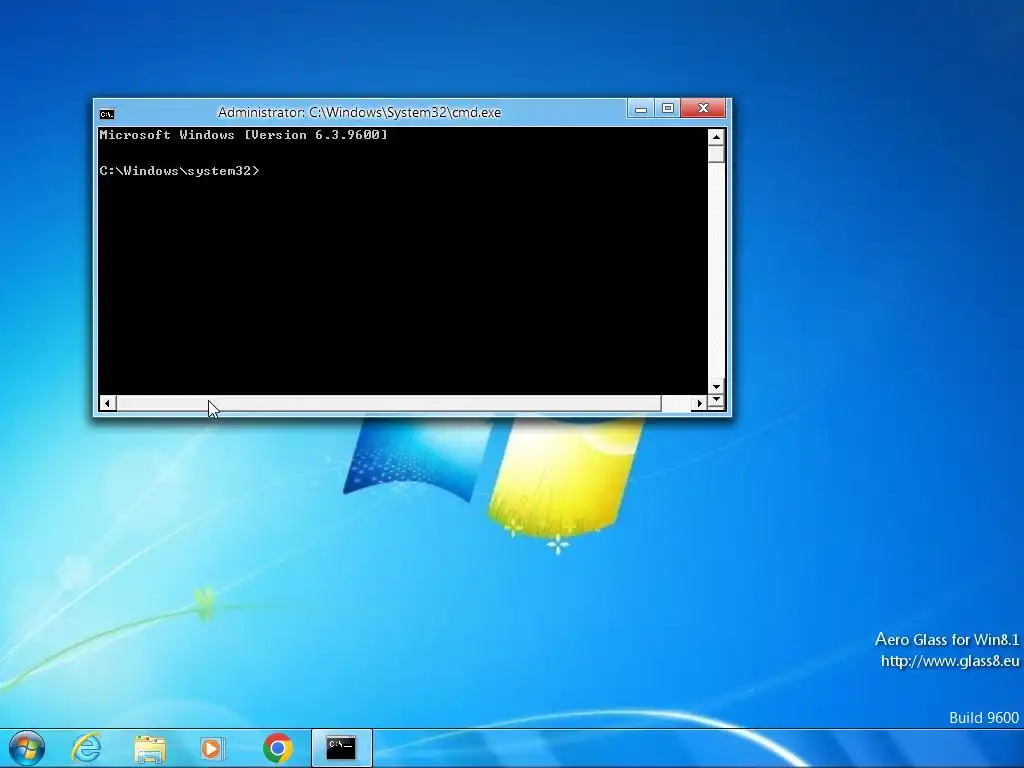Launch Google Chrome from the taskbar
Viewport: 1024px width, 768px height.
278,748
